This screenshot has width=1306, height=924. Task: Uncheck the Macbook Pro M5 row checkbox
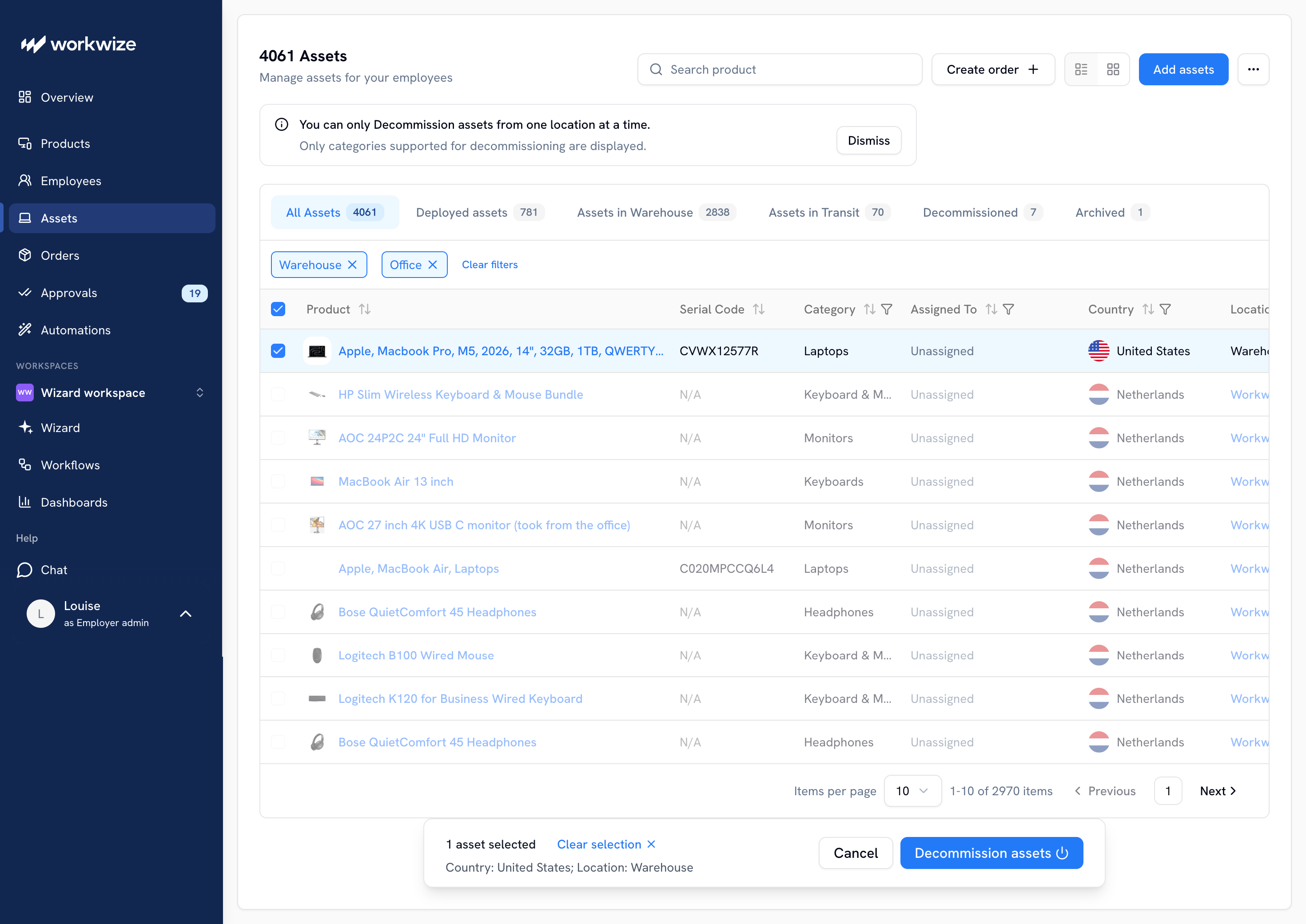pyautogui.click(x=278, y=351)
